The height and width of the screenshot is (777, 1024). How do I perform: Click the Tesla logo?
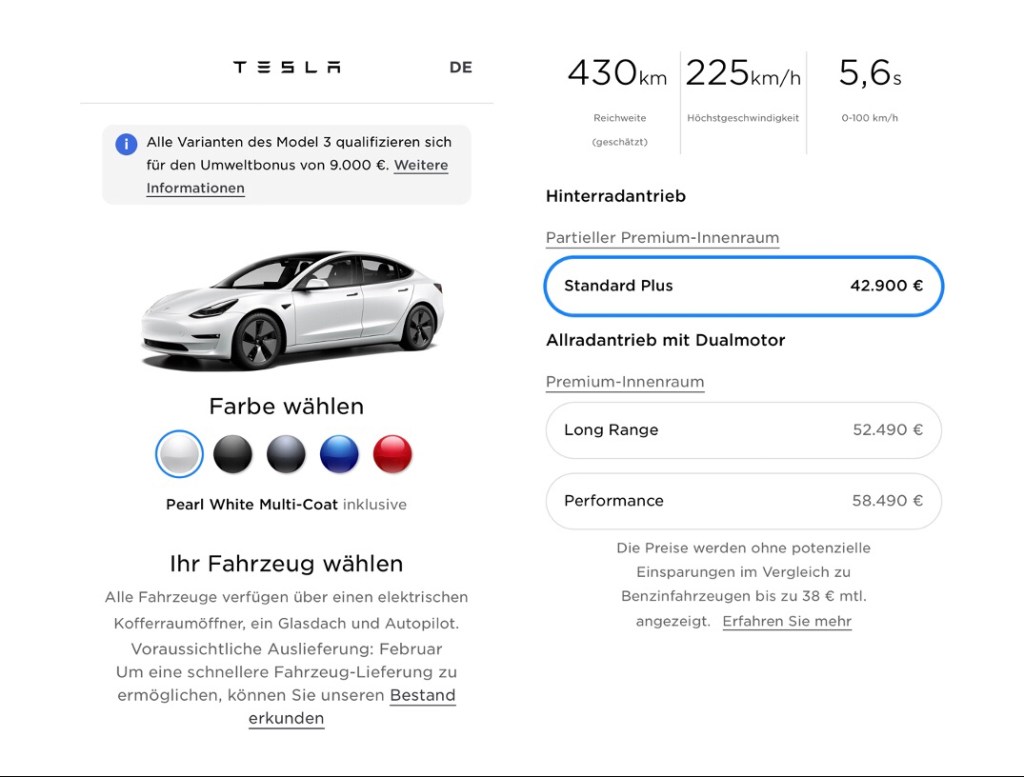[x=286, y=68]
